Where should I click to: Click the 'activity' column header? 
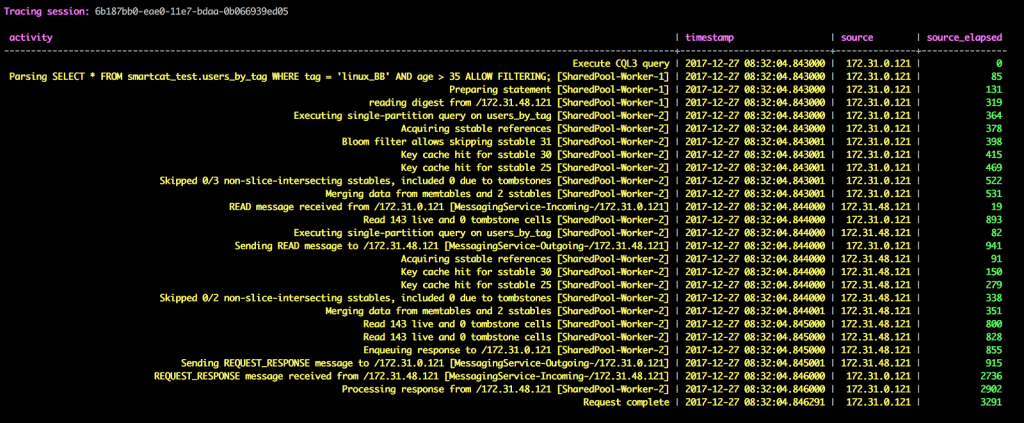point(30,37)
